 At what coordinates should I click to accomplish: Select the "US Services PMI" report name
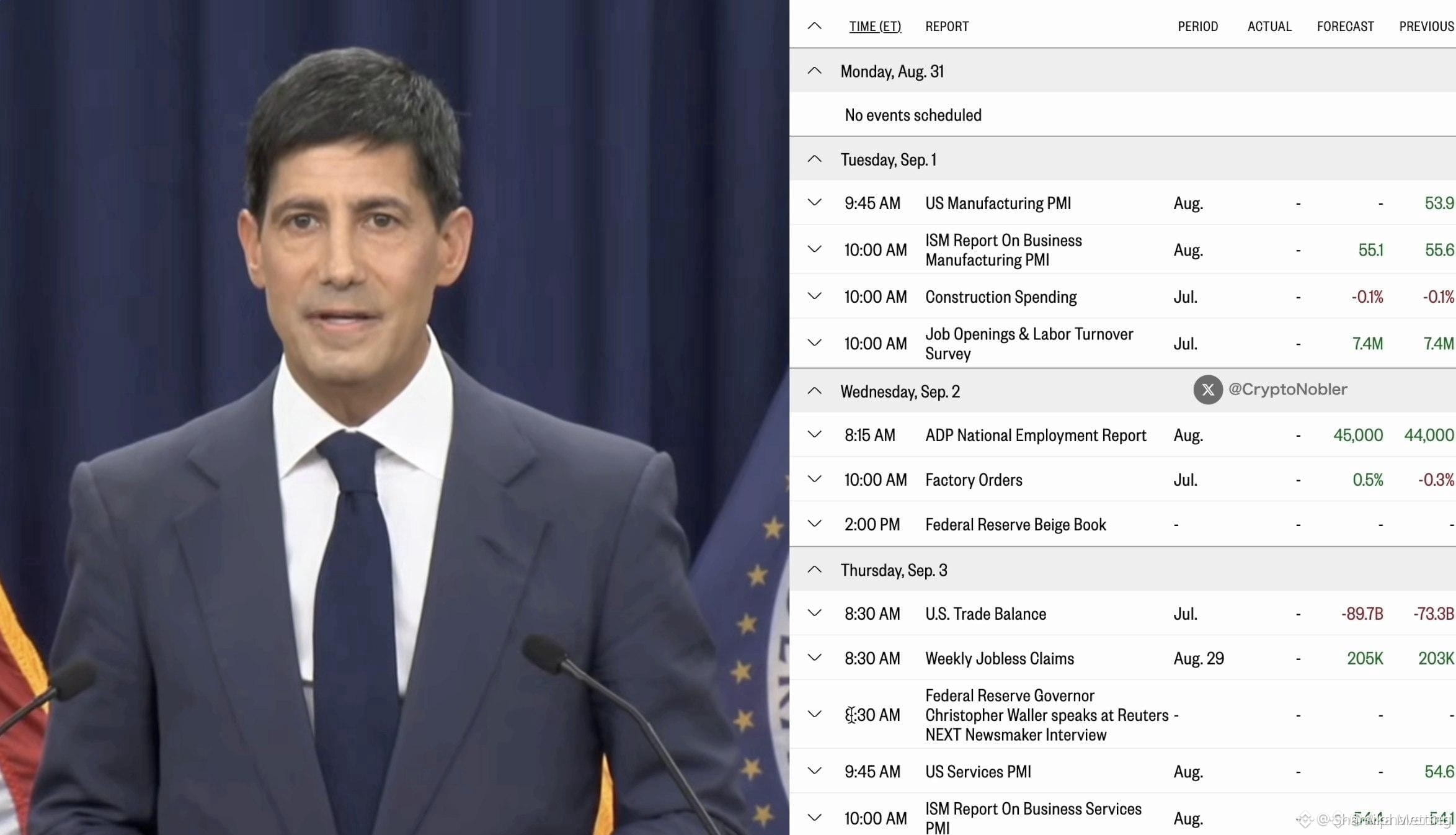pyautogui.click(x=978, y=772)
